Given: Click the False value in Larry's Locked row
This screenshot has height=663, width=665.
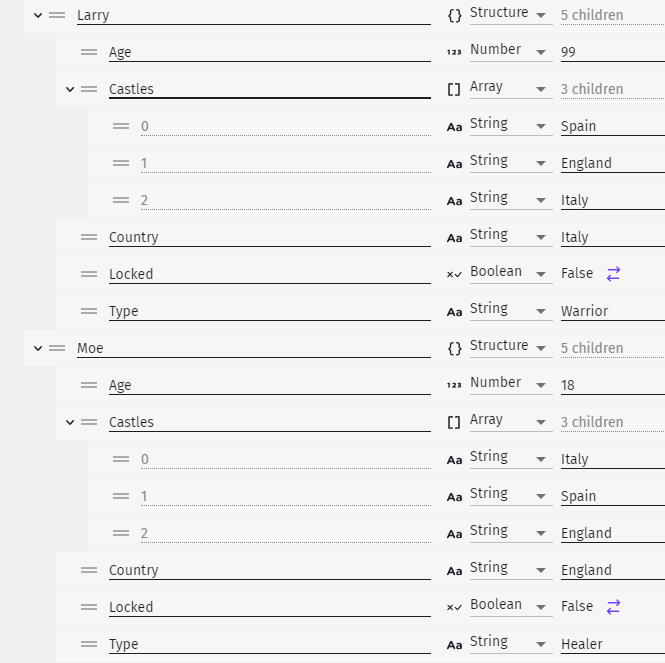Looking at the screenshot, I should [x=577, y=273].
